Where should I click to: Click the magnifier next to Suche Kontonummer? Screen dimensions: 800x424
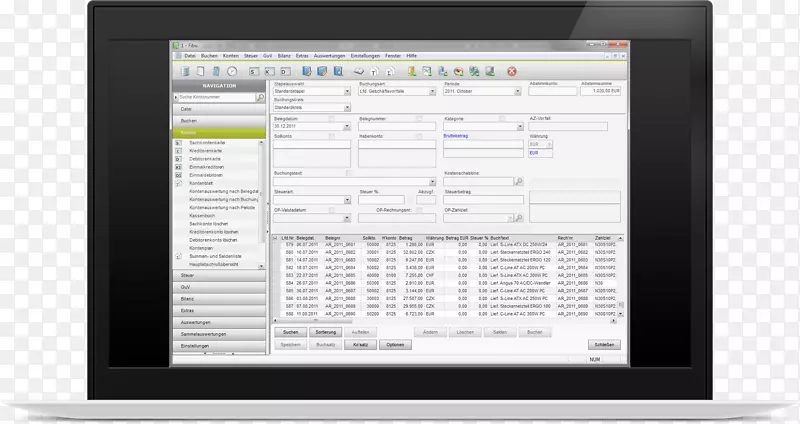pyautogui.click(x=261, y=98)
